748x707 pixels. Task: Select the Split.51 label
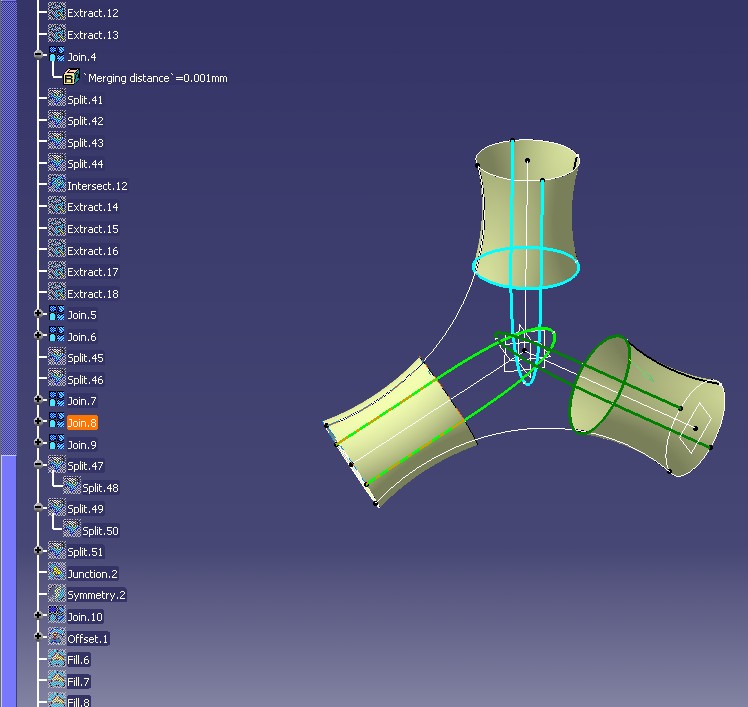coord(85,552)
